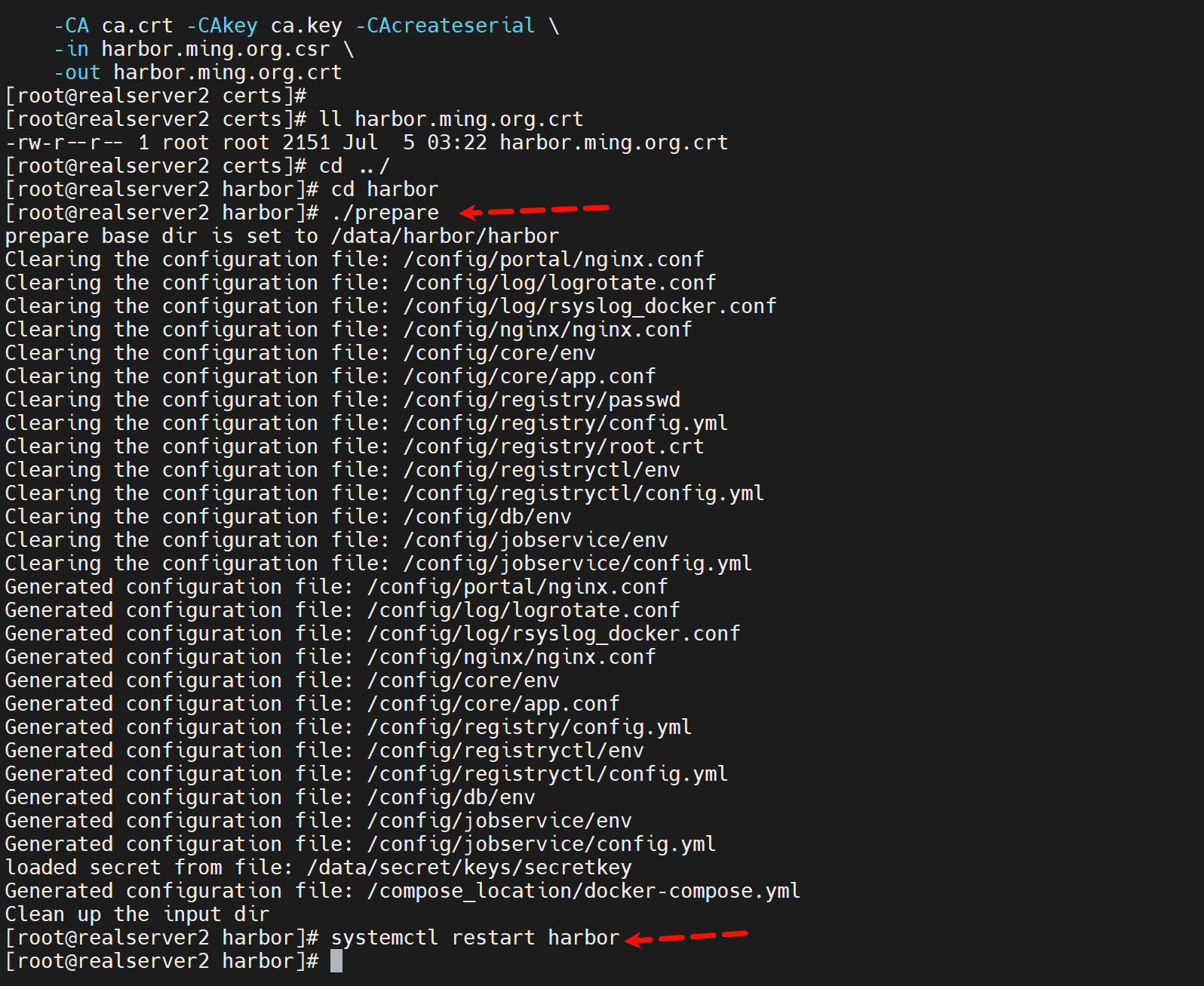Click the /config/registry/root.crt path
The image size is (1204, 986).
click(554, 447)
